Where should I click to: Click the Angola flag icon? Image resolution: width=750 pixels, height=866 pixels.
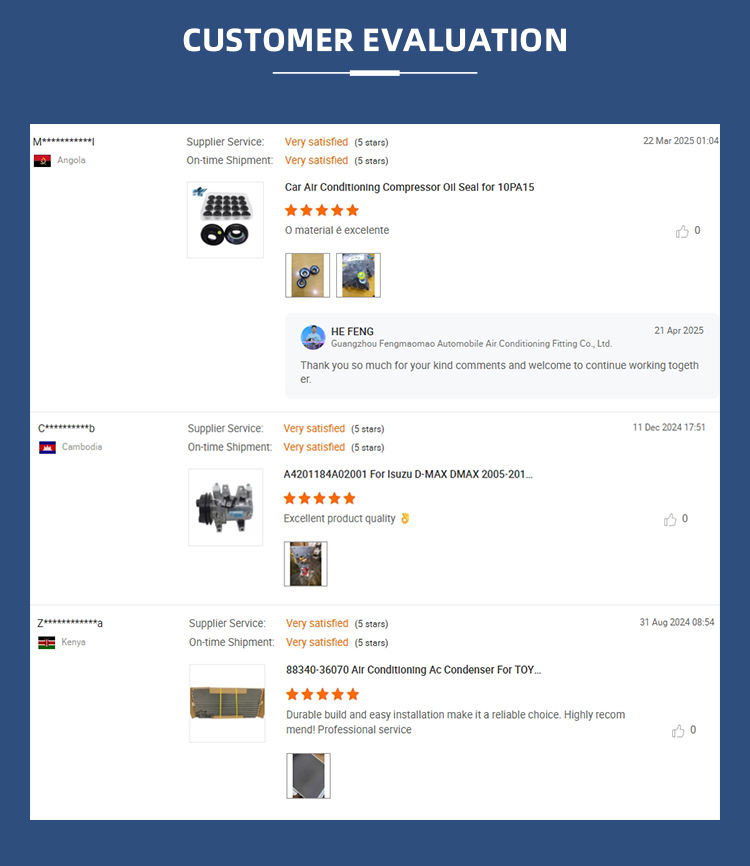click(43, 161)
